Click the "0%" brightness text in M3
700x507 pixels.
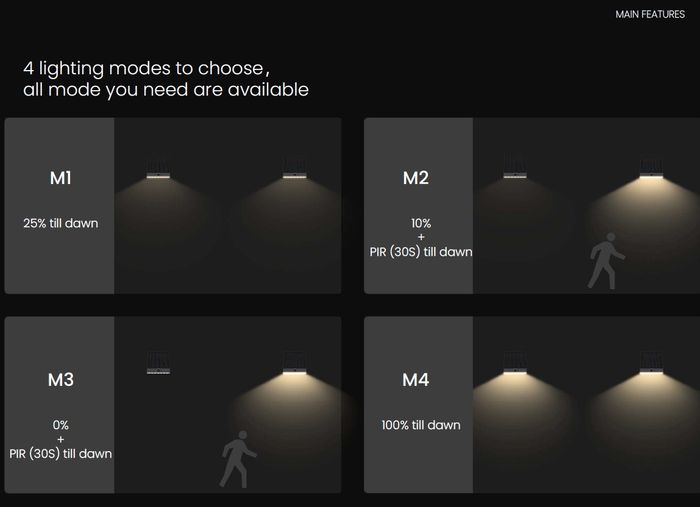pyautogui.click(x=60, y=425)
